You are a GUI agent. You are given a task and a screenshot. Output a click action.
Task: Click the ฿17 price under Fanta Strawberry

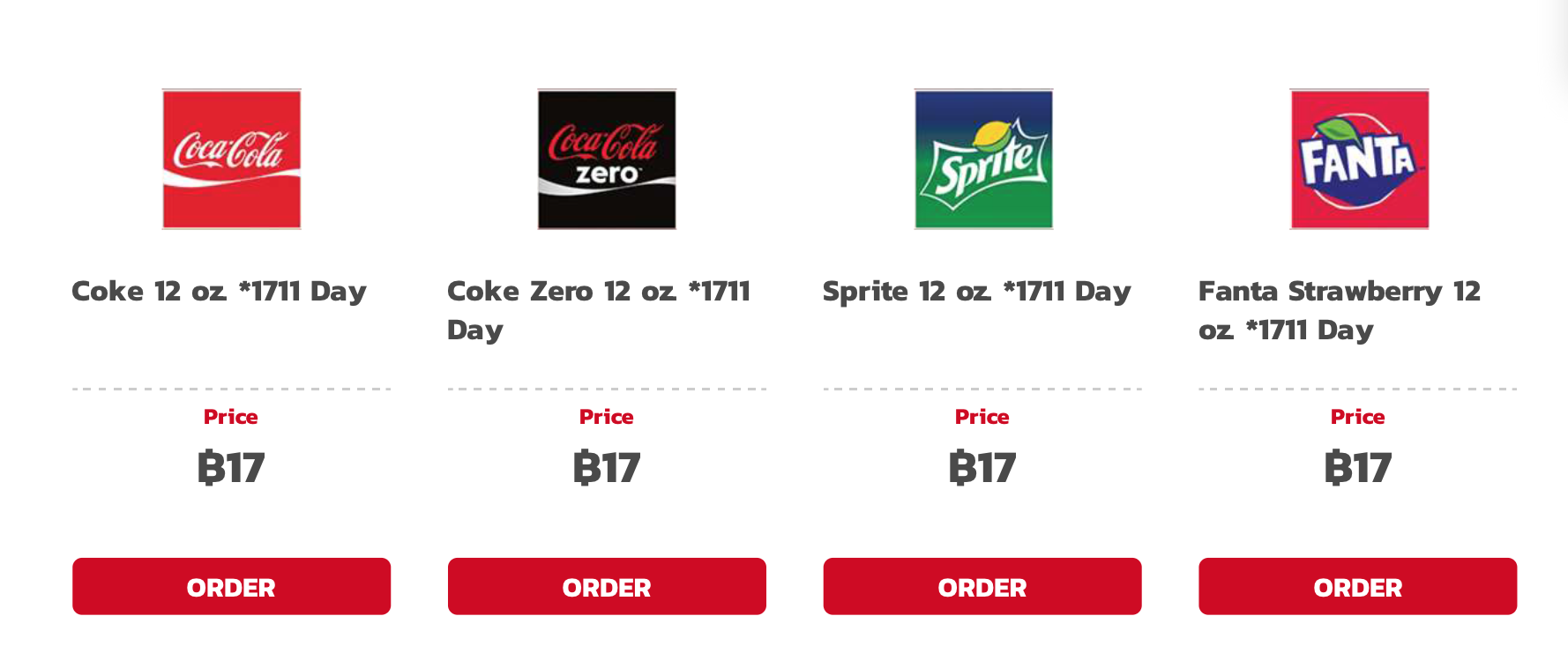click(1358, 467)
